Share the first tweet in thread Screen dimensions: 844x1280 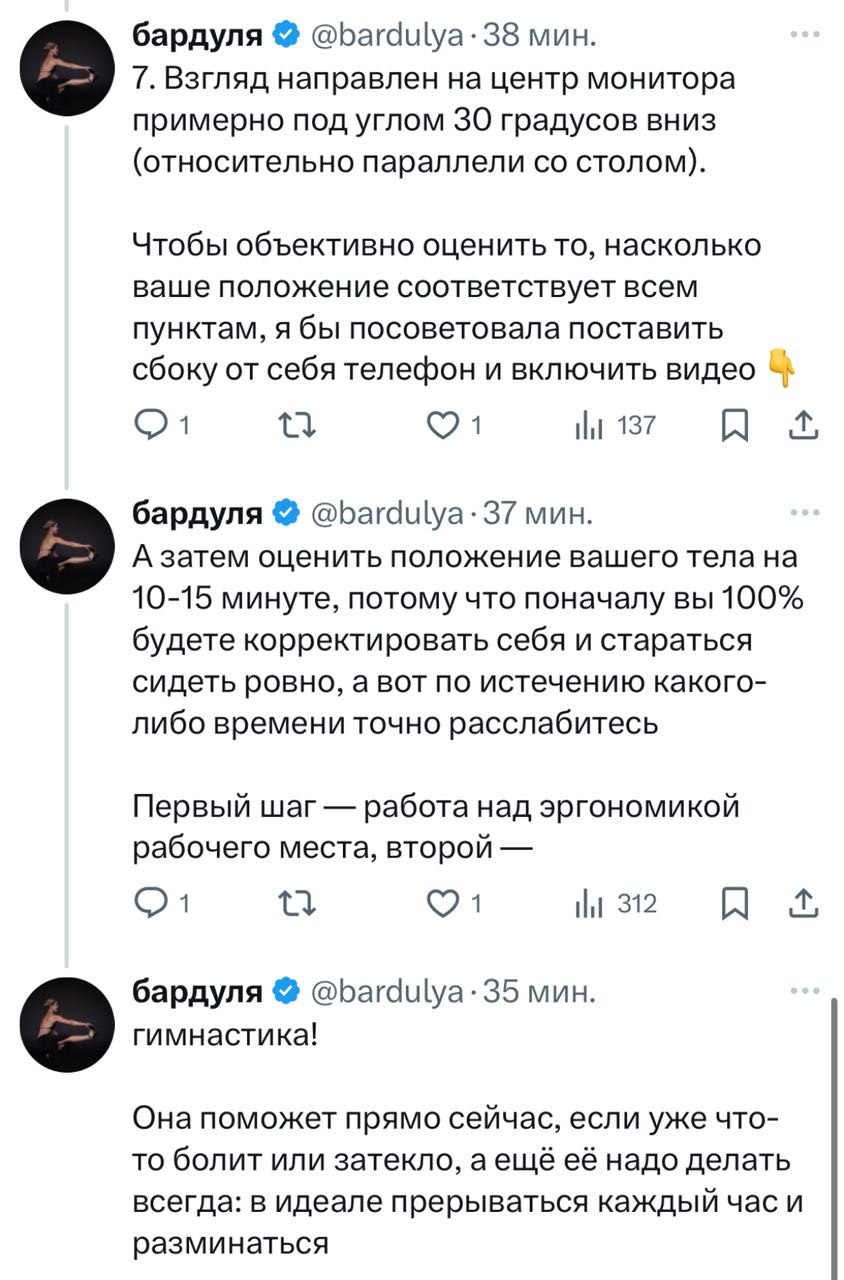tap(804, 426)
